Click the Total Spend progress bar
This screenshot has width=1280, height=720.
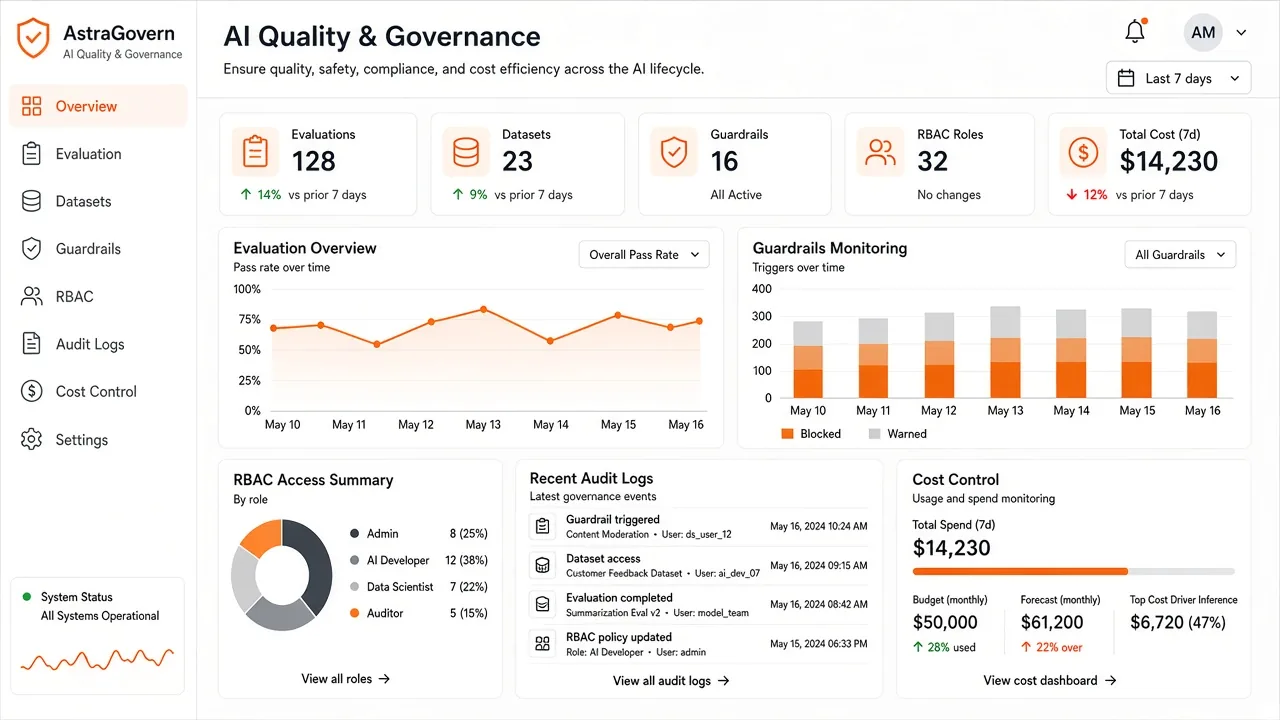[1073, 572]
